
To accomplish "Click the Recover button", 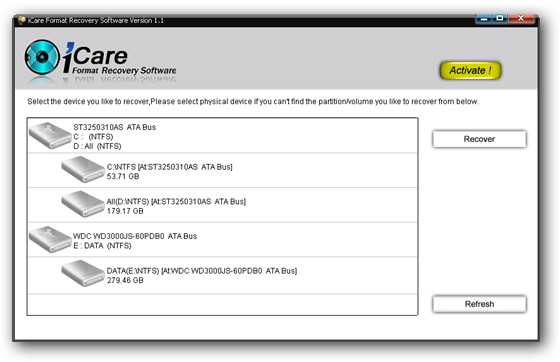I will 479,139.
